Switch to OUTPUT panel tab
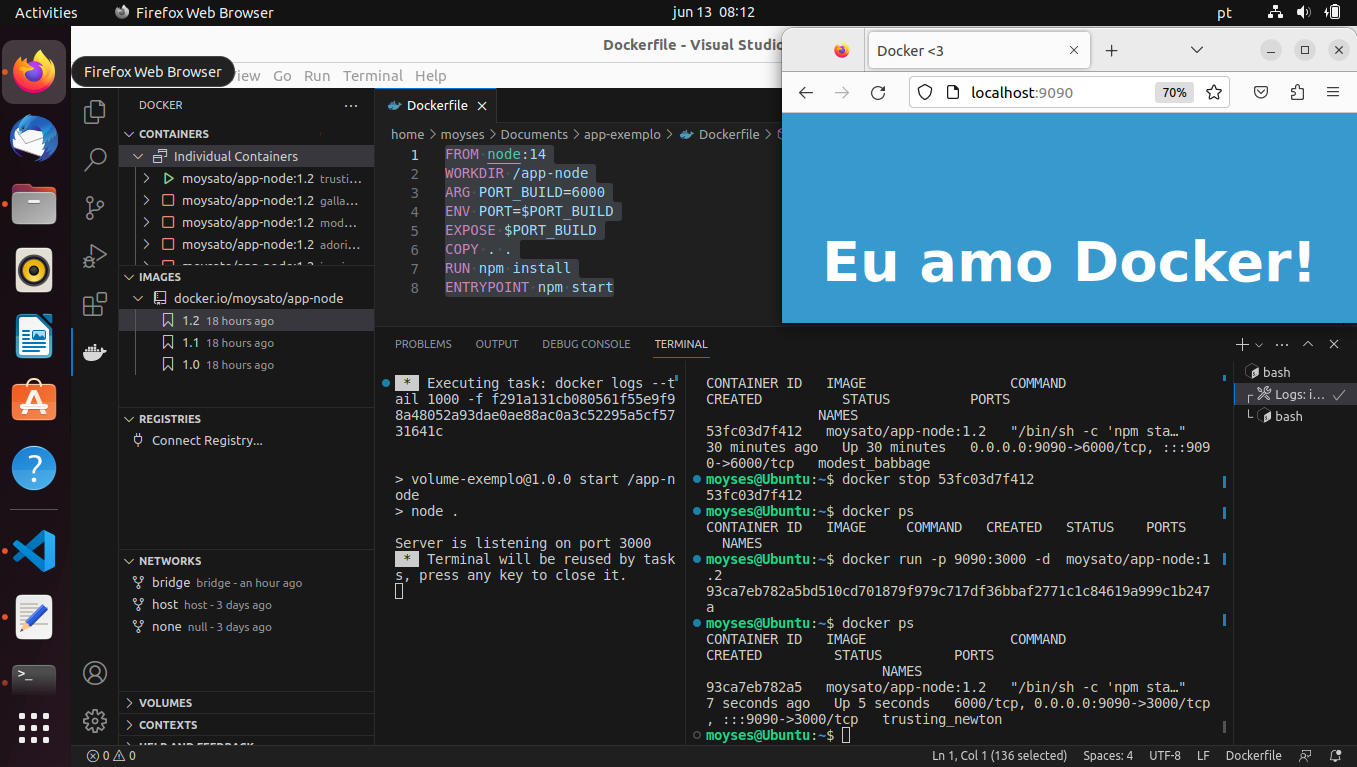 pyautogui.click(x=497, y=344)
